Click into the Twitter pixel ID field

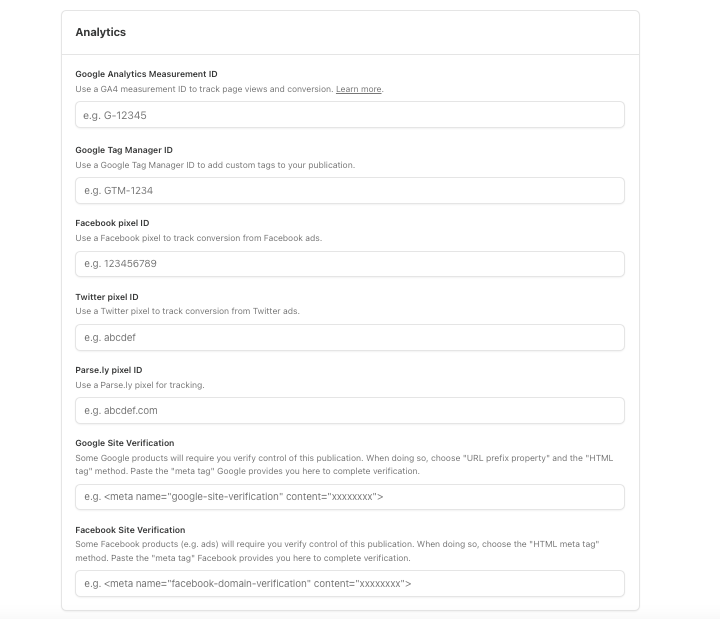(x=350, y=338)
